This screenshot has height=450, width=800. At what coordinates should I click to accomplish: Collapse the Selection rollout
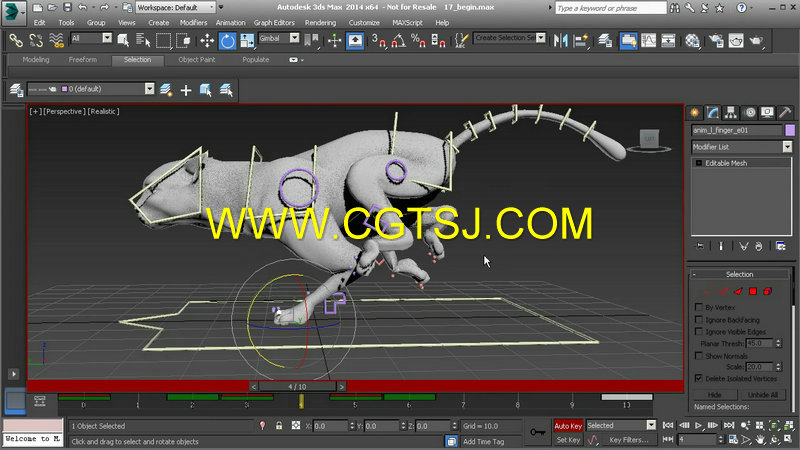click(740, 274)
